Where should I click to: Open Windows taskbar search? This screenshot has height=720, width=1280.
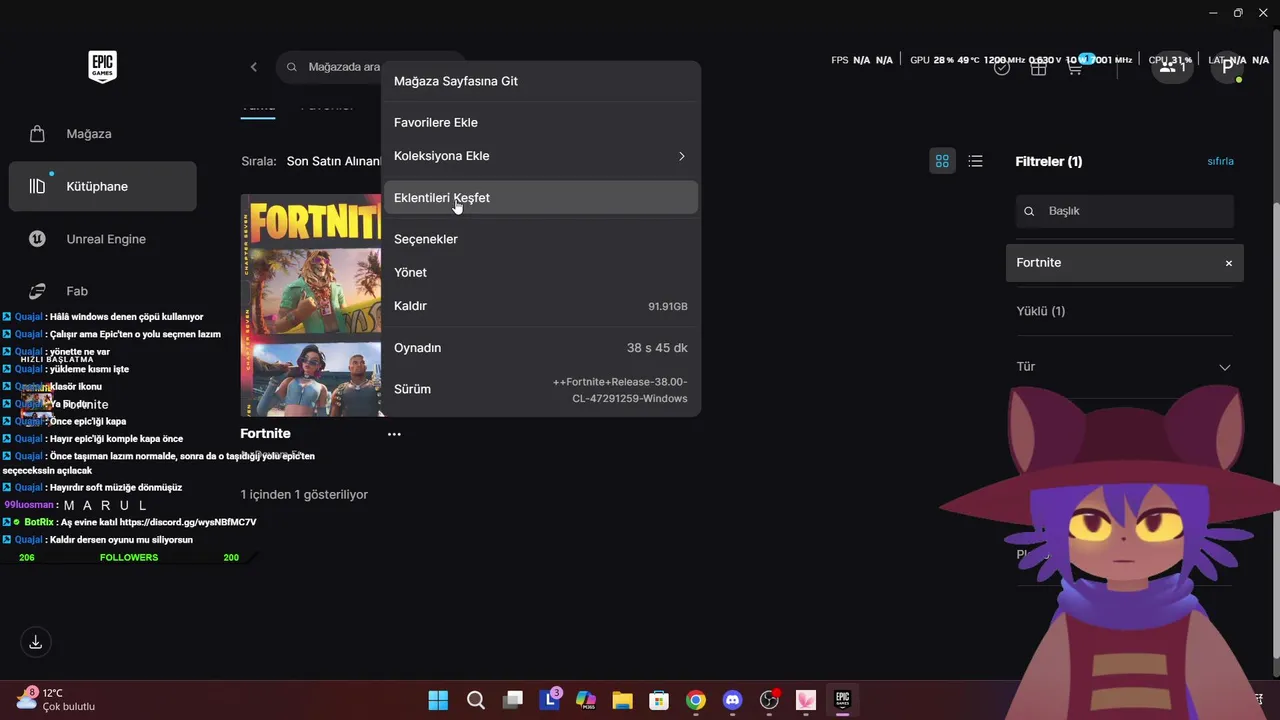tap(476, 700)
